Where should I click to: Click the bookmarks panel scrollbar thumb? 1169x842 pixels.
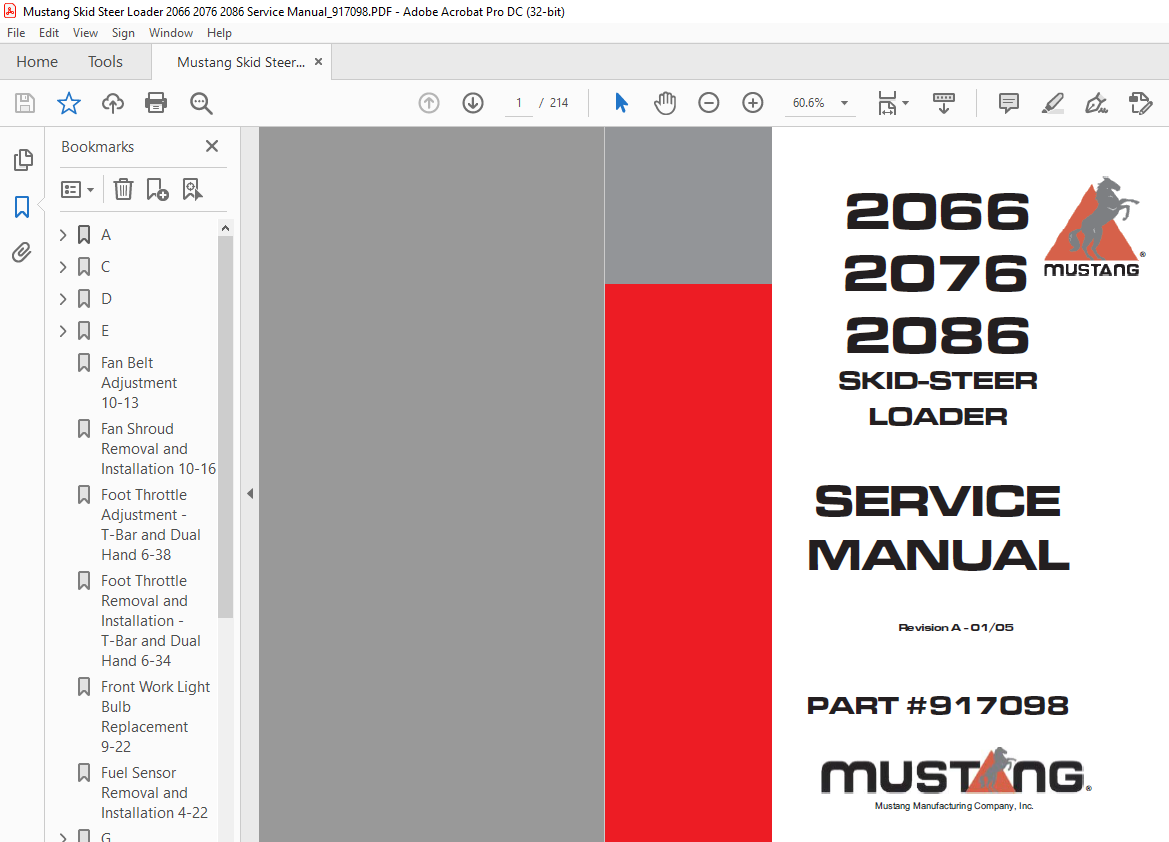[225, 427]
